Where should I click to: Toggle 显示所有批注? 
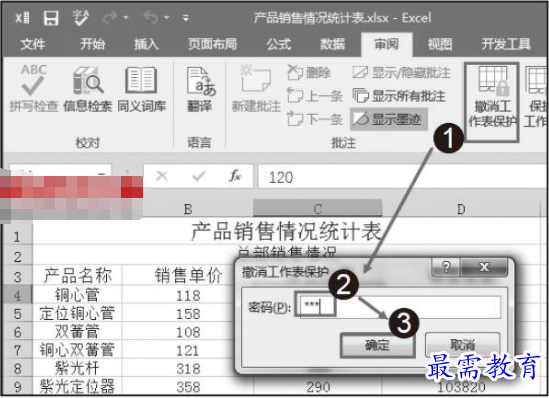399,96
